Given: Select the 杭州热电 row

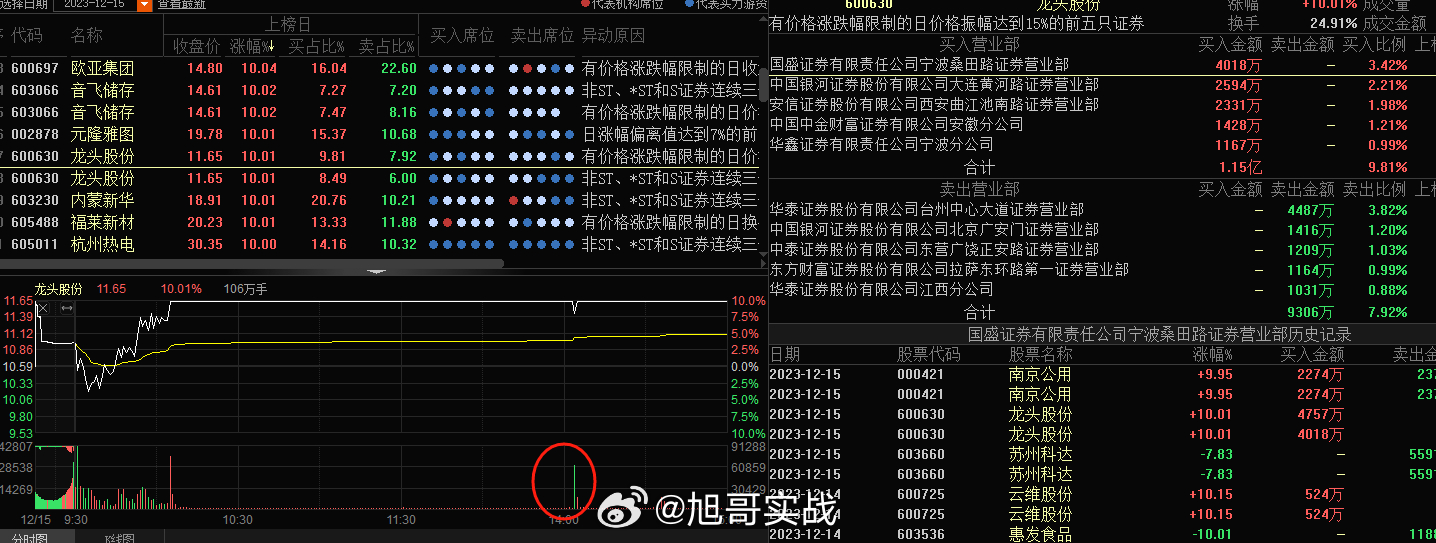Looking at the screenshot, I should pyautogui.click(x=380, y=245).
